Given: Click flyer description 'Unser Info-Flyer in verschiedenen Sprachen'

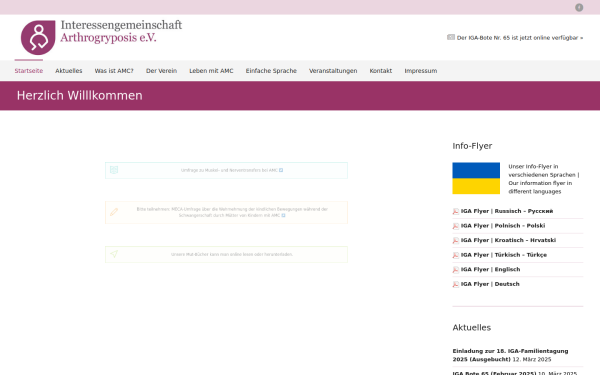Looking at the screenshot, I should [x=544, y=179].
